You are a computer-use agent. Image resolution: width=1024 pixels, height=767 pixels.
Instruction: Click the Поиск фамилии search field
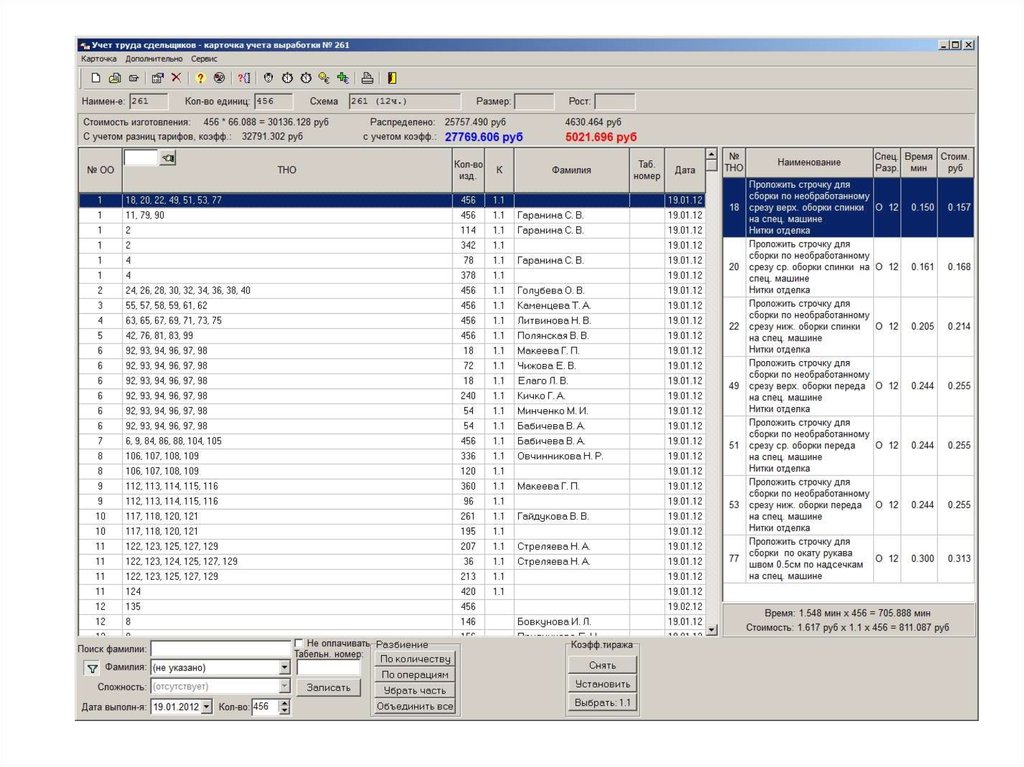coord(220,649)
